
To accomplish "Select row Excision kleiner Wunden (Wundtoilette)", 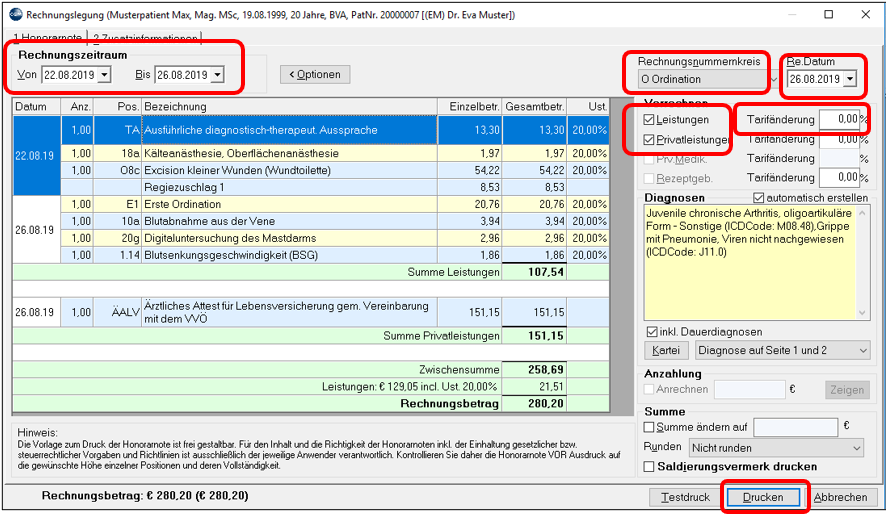I will point(335,170).
